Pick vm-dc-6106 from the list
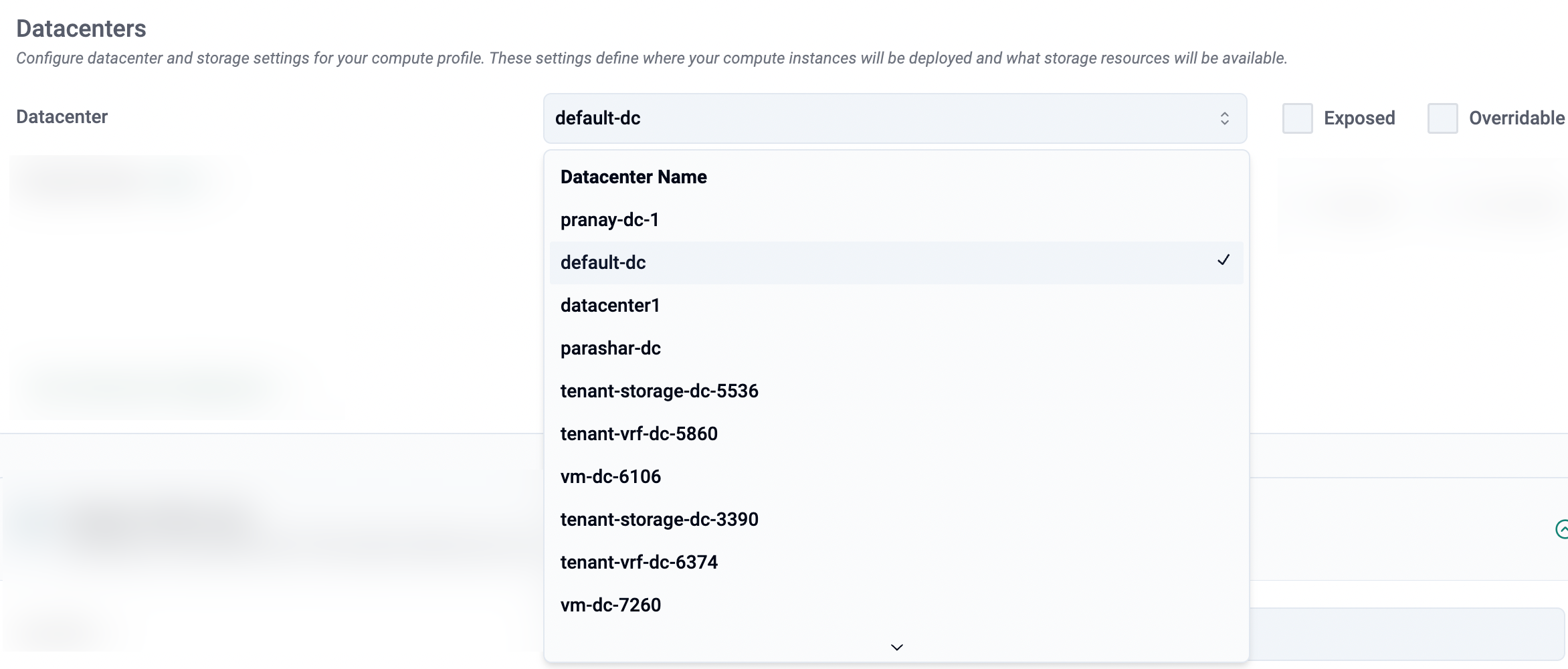 click(x=610, y=477)
